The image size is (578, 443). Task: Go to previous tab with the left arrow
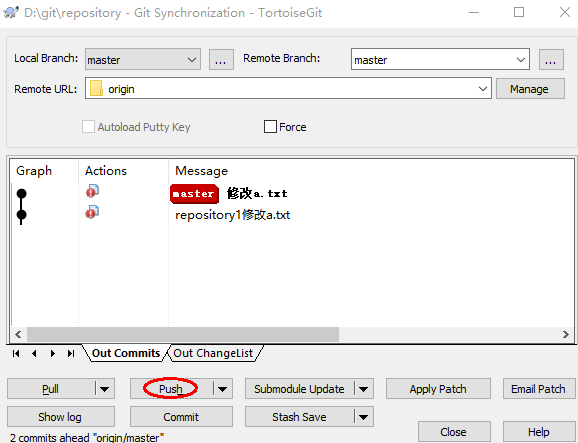click(34, 353)
